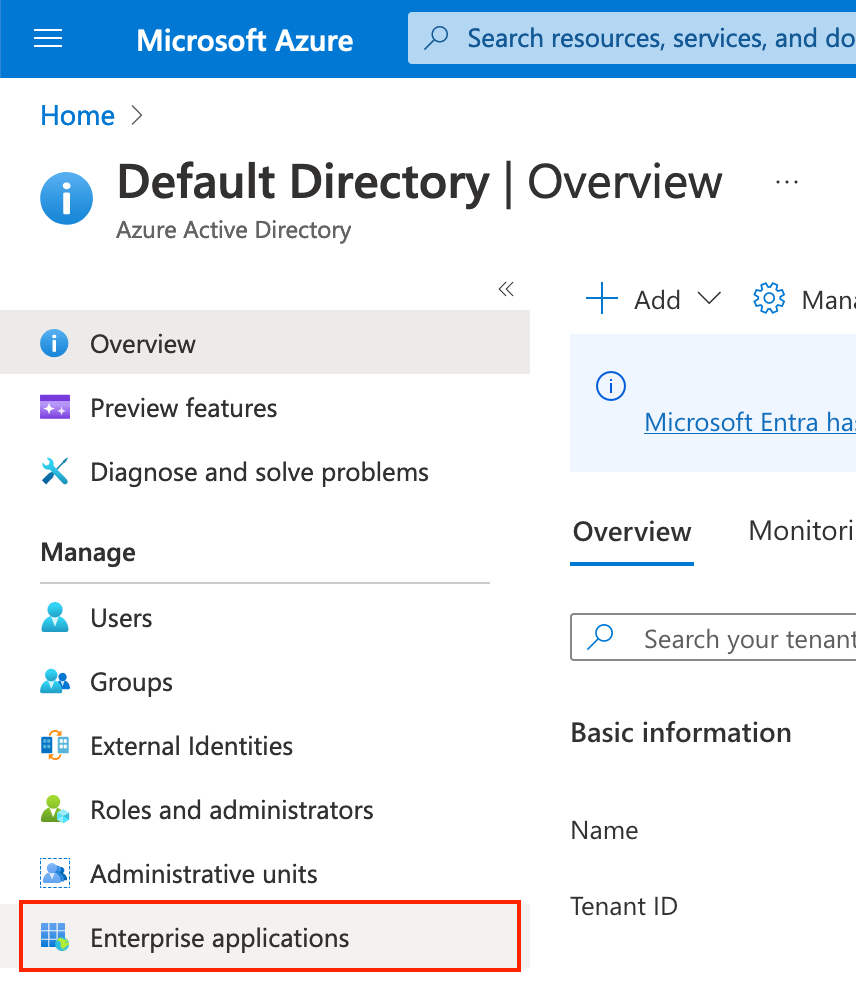Collapse the sidebar with double chevron

click(506, 289)
